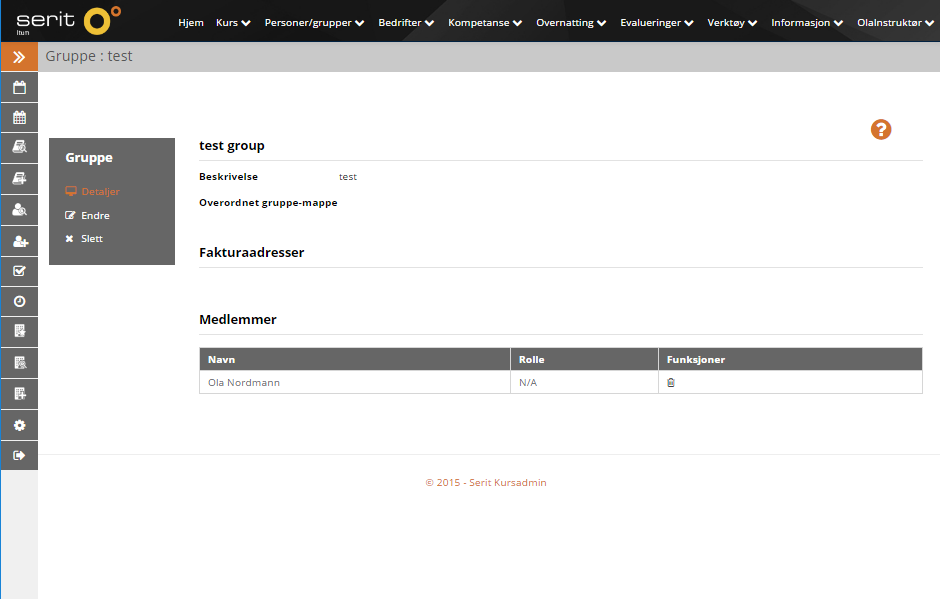Viewport: 940px width, 599px height.
Task: Open the orange help question mark
Action: point(881,130)
